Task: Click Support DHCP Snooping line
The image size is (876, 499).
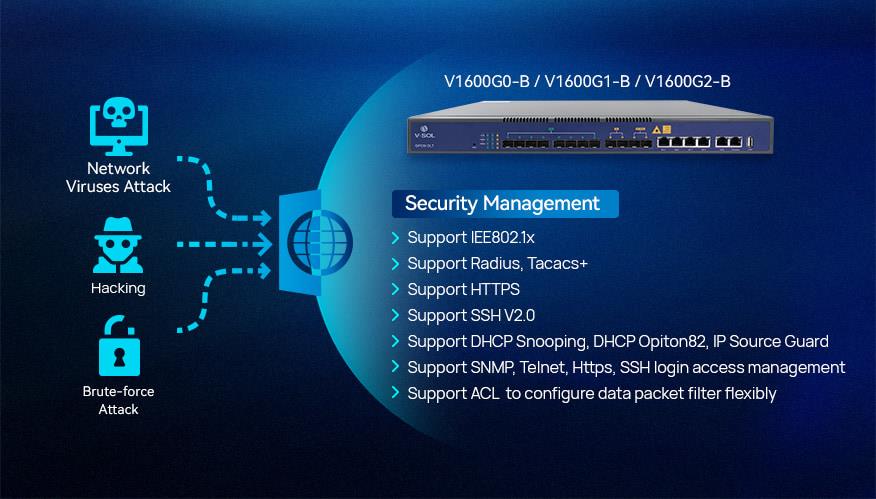Action: pyautogui.click(x=618, y=341)
